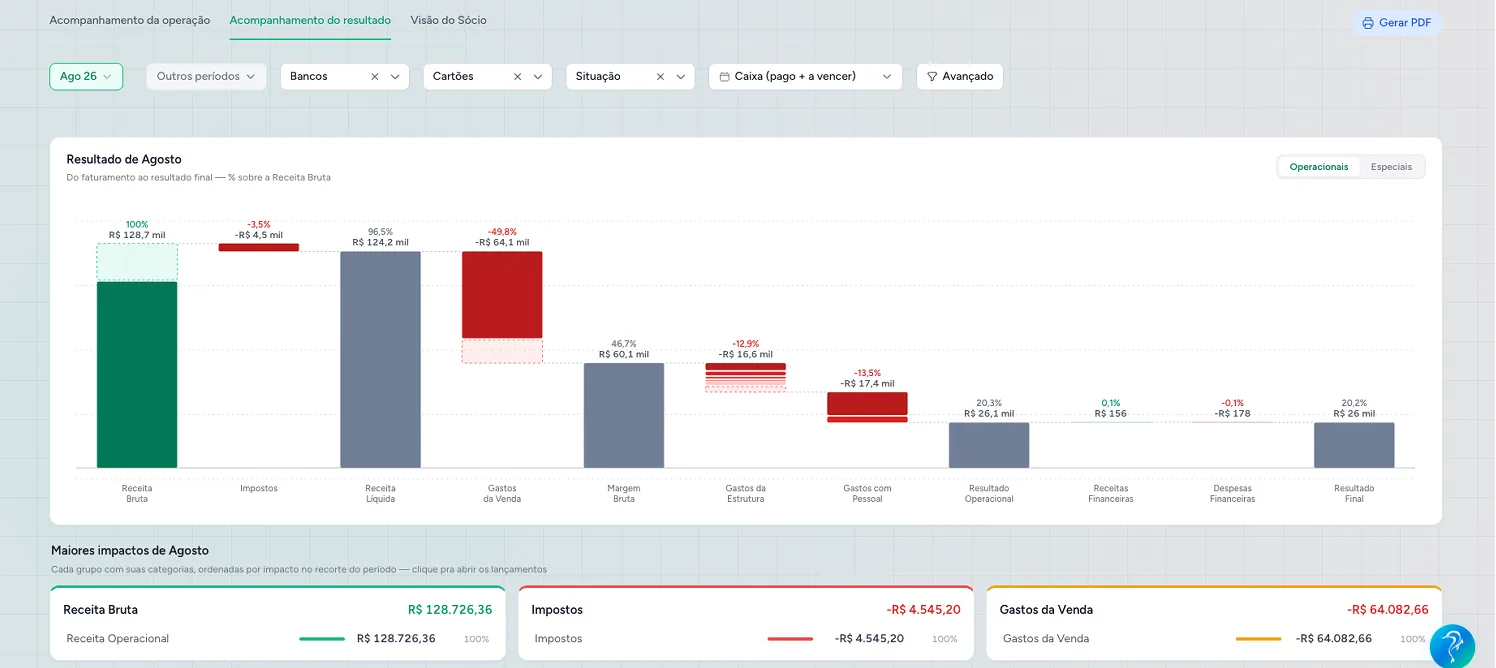Screen dimensions: 1496x668
Task: Click the red Gastos com Pessoal bar
Action: [867, 404]
